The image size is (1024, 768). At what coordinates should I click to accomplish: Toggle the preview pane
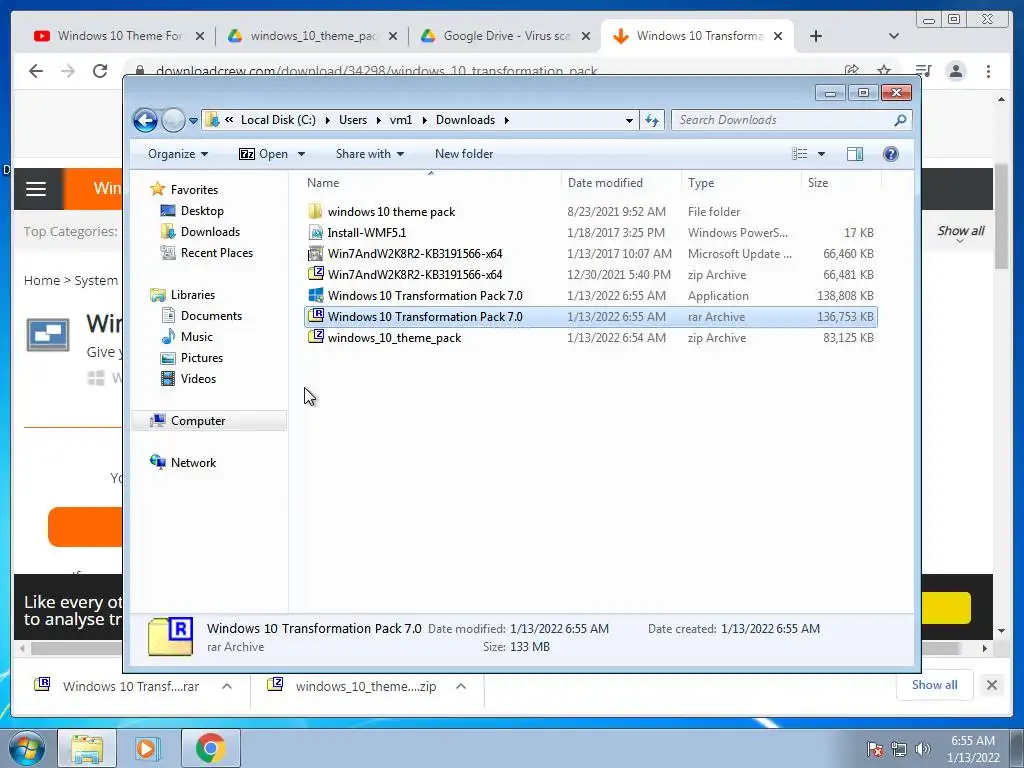click(855, 154)
